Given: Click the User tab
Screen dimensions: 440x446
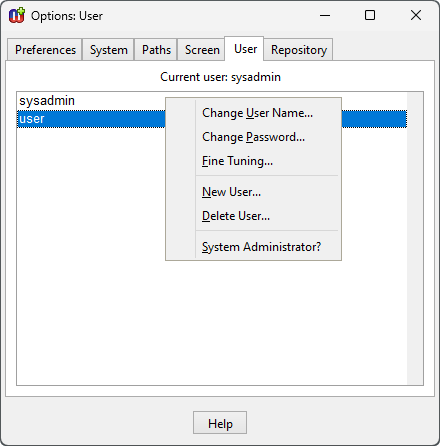Looking at the screenshot, I should 245,49.
